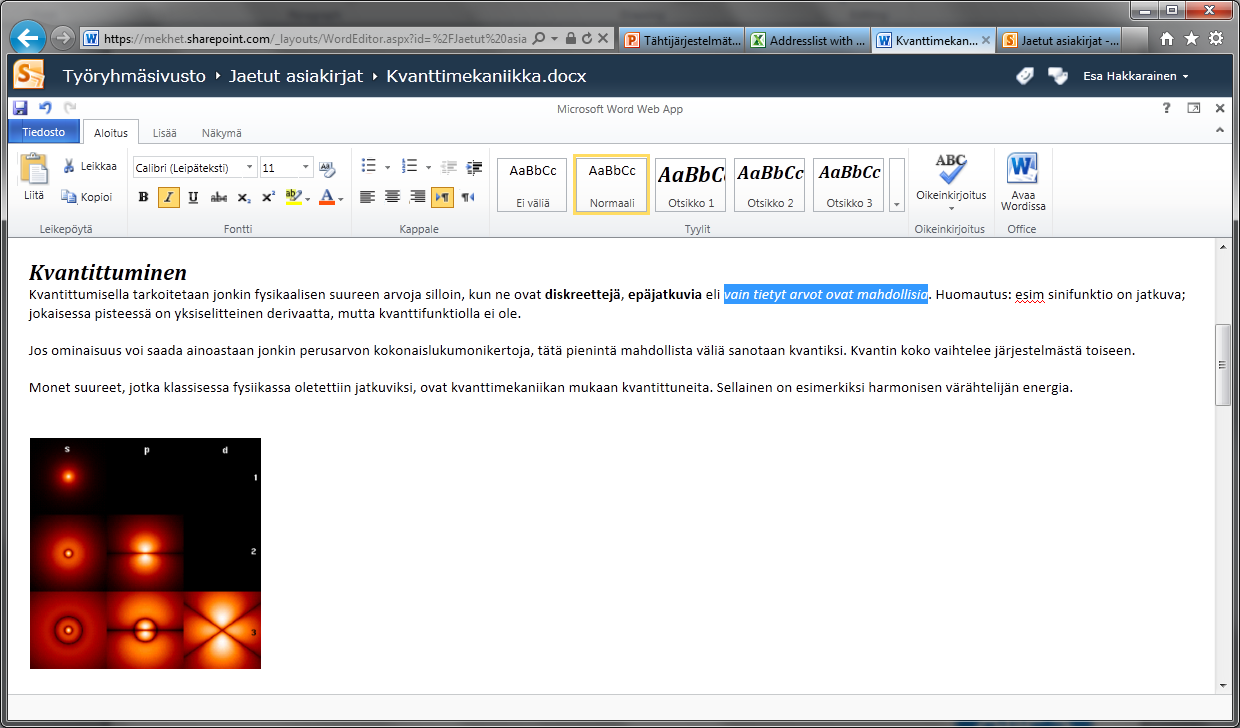Decrease paragraph indent
This screenshot has height=728, width=1240.
click(450, 167)
